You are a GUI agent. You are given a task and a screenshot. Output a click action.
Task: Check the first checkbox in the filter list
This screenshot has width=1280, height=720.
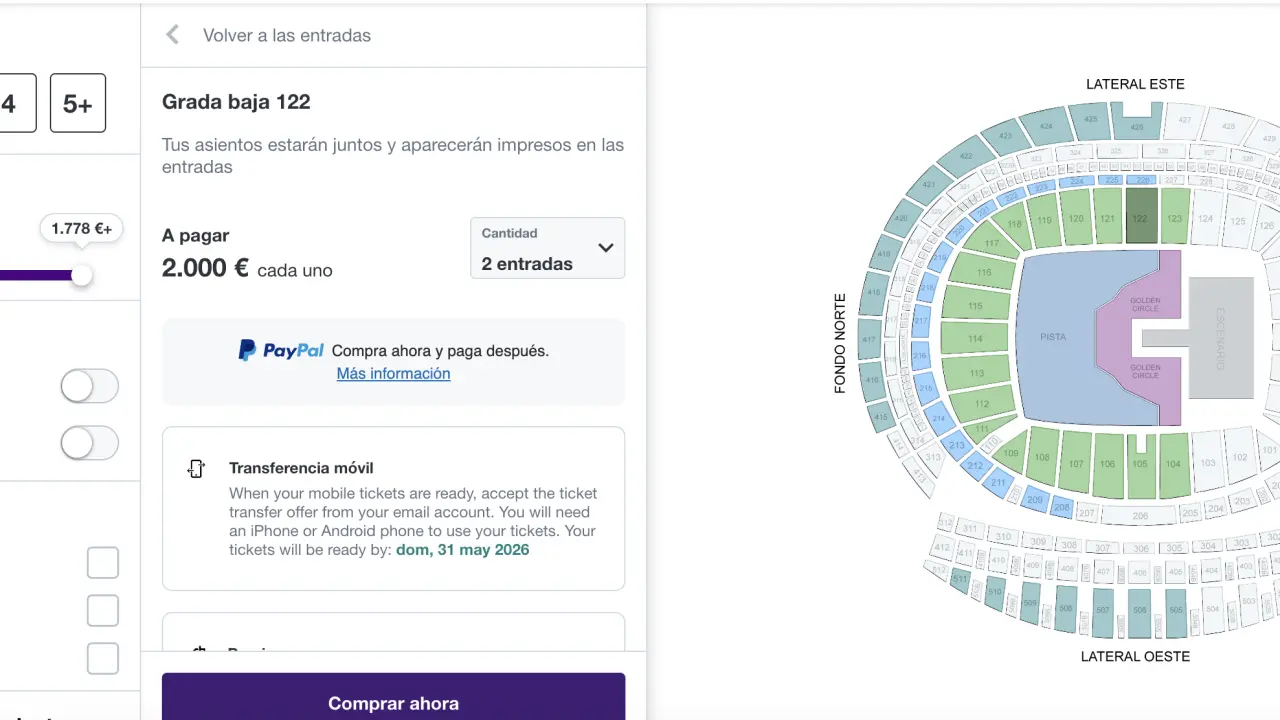point(103,563)
